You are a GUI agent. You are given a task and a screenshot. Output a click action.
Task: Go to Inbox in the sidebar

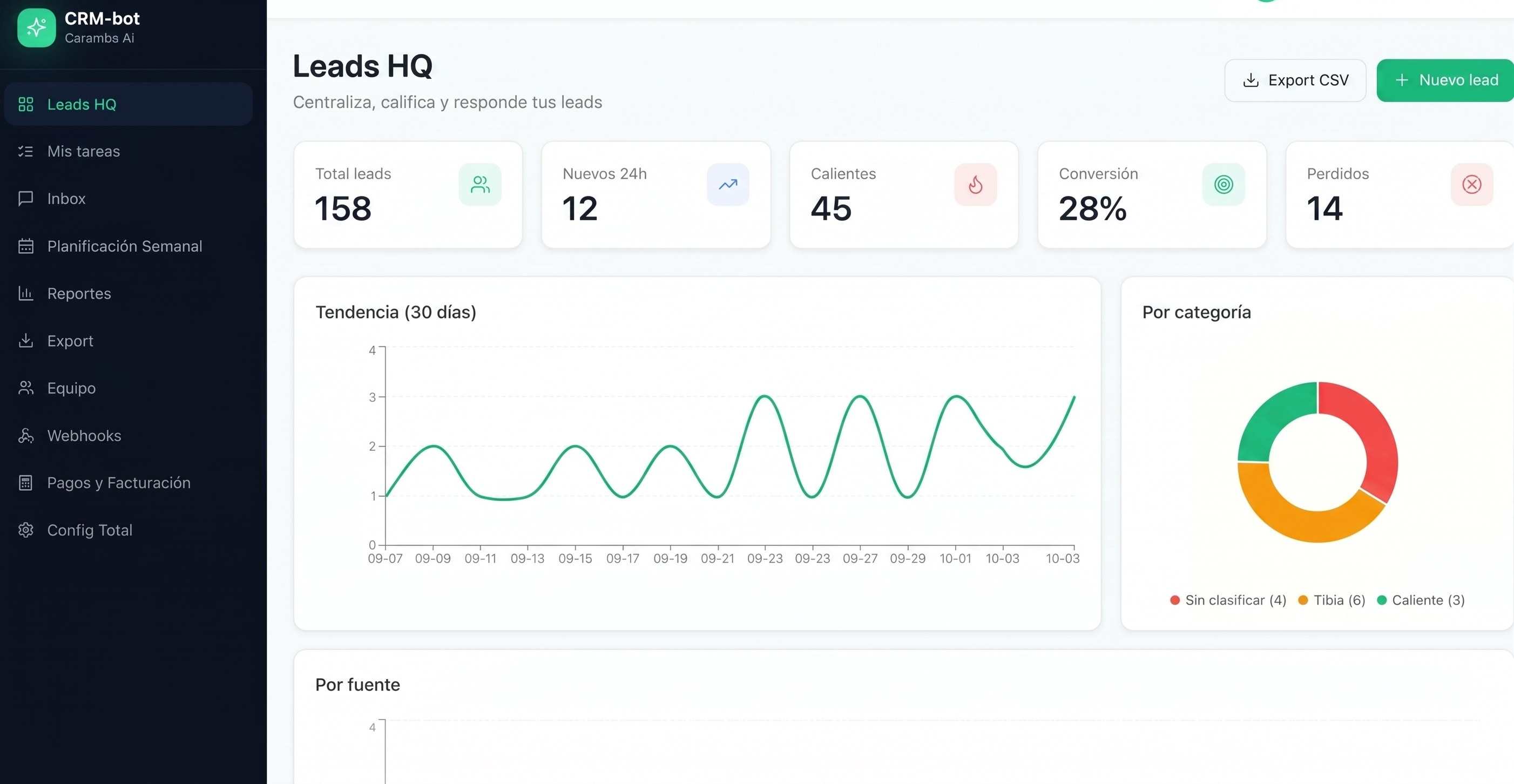pos(128,199)
